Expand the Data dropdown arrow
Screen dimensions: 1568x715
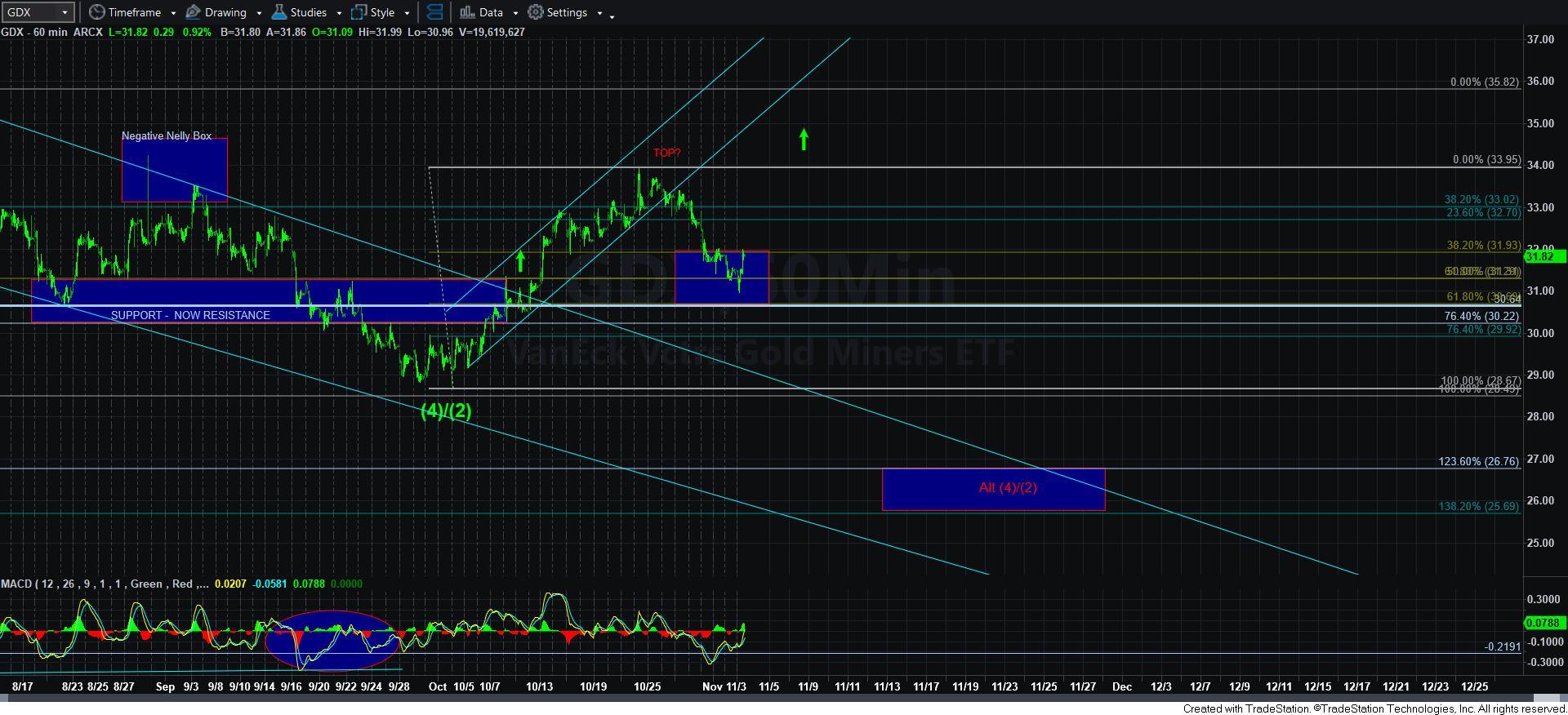coord(515,13)
